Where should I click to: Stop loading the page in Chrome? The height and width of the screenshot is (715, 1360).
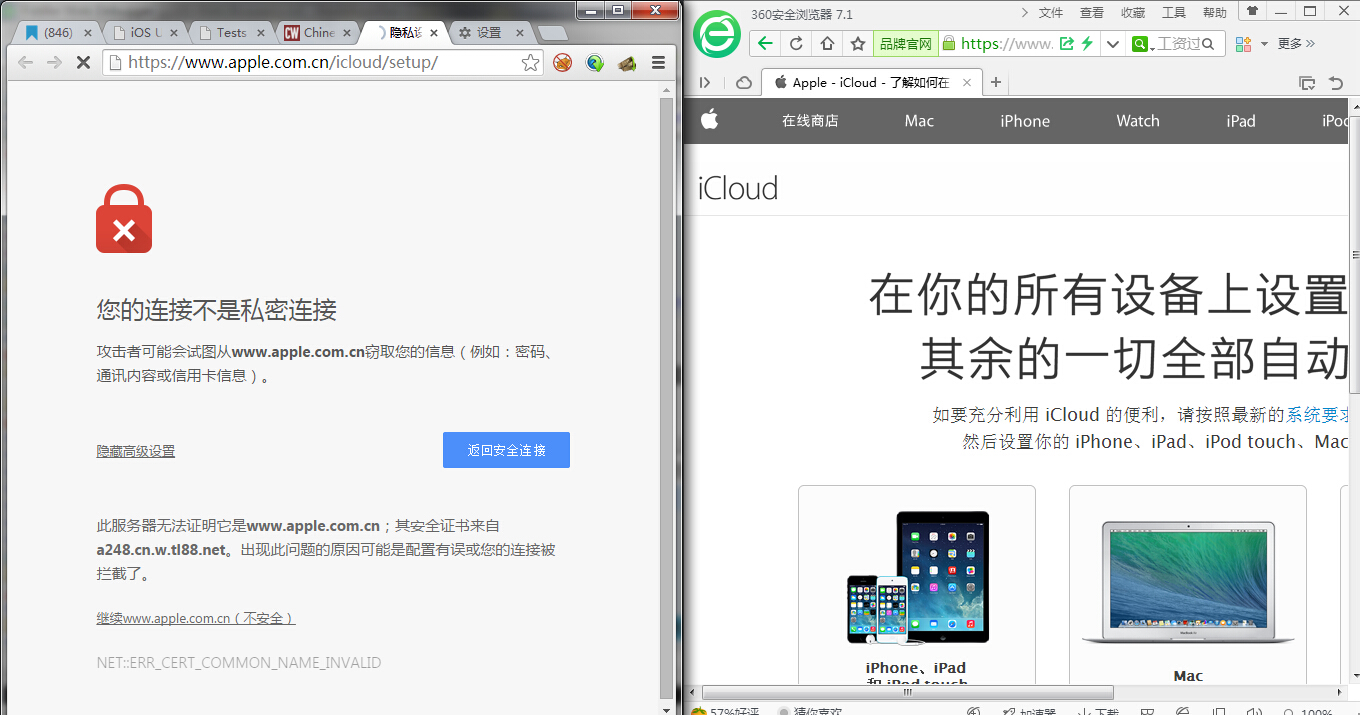point(83,62)
